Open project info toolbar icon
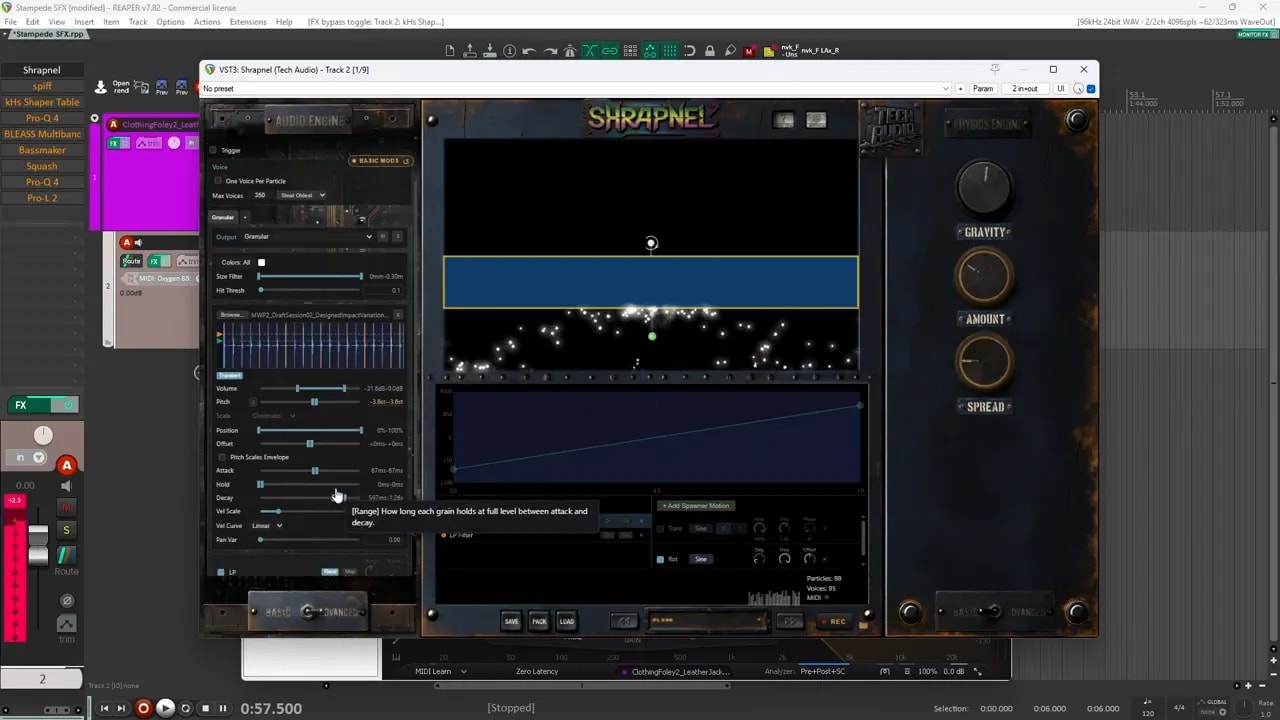1280x720 pixels. [x=510, y=51]
